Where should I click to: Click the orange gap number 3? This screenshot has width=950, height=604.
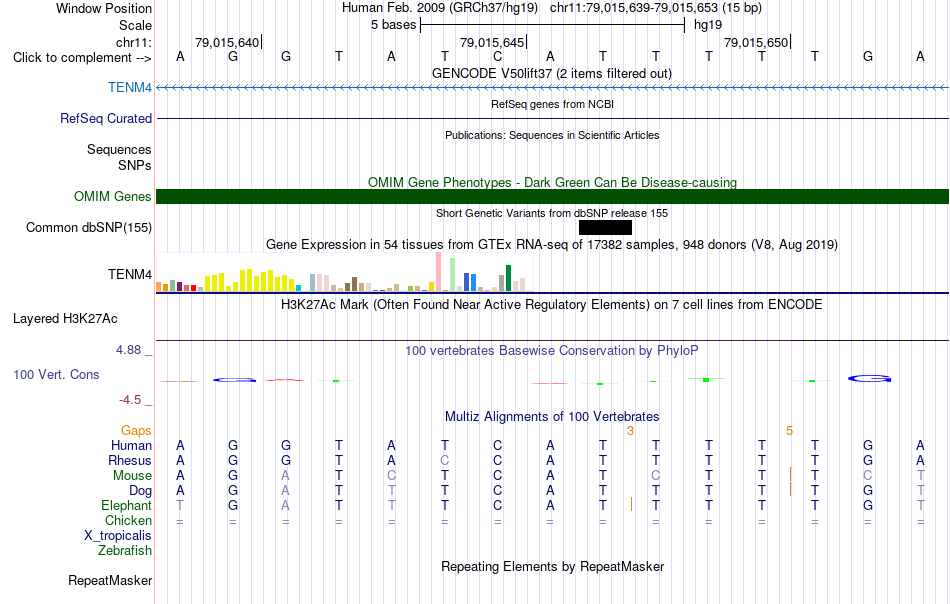click(630, 430)
